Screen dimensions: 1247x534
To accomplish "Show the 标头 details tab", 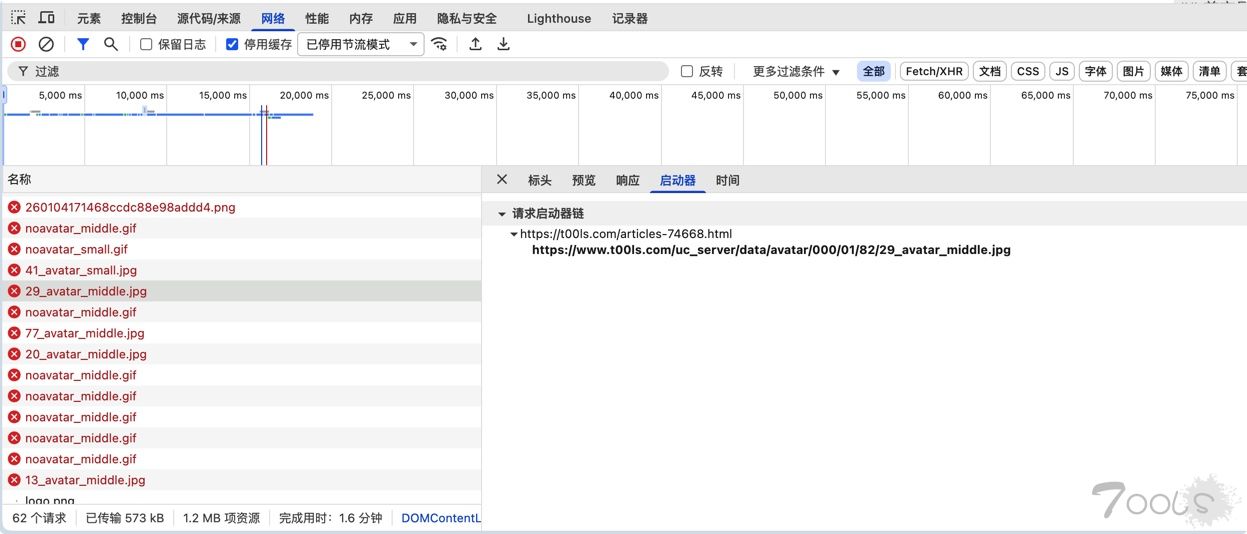I will [x=540, y=180].
